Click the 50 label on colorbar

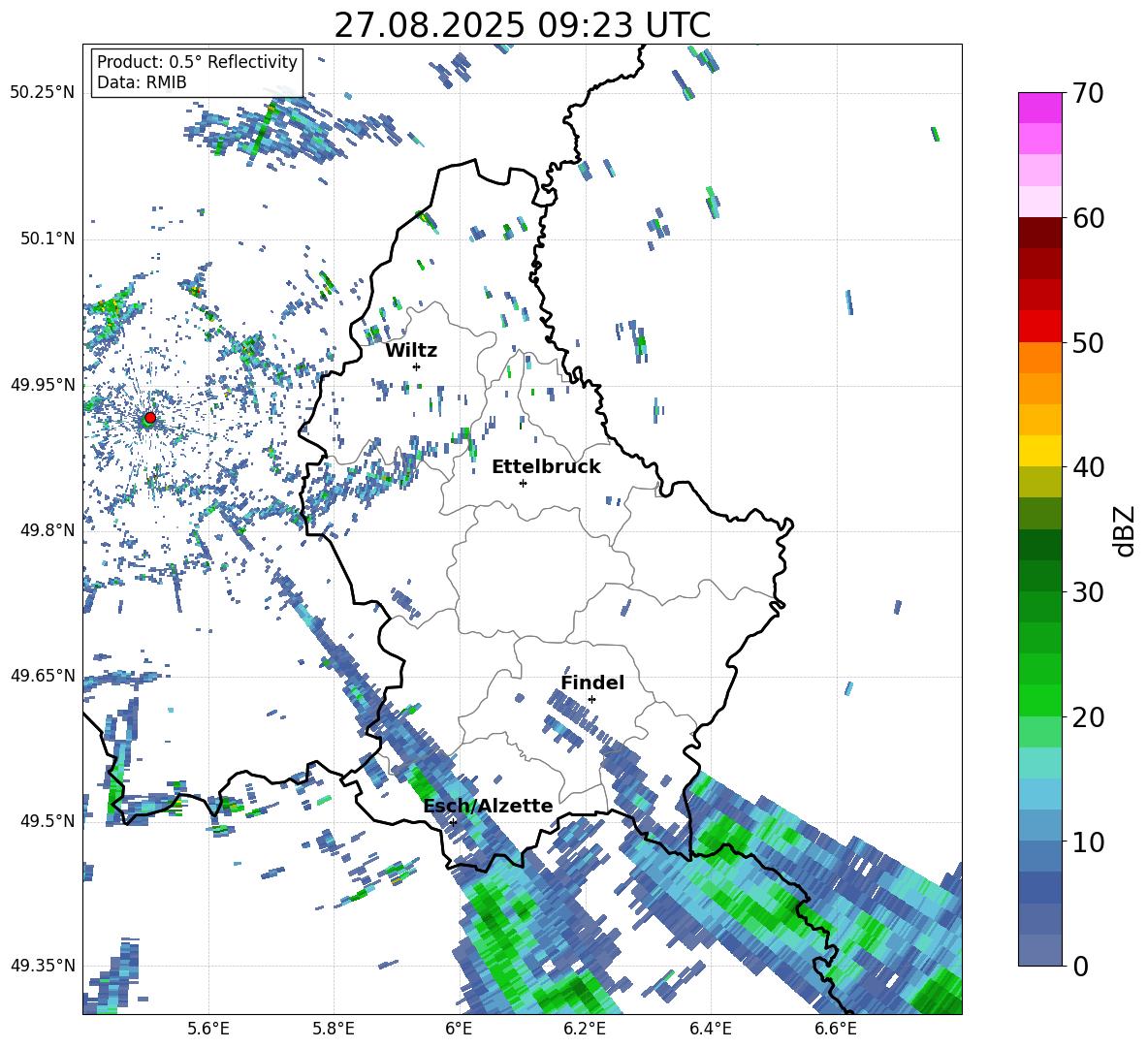click(1088, 342)
